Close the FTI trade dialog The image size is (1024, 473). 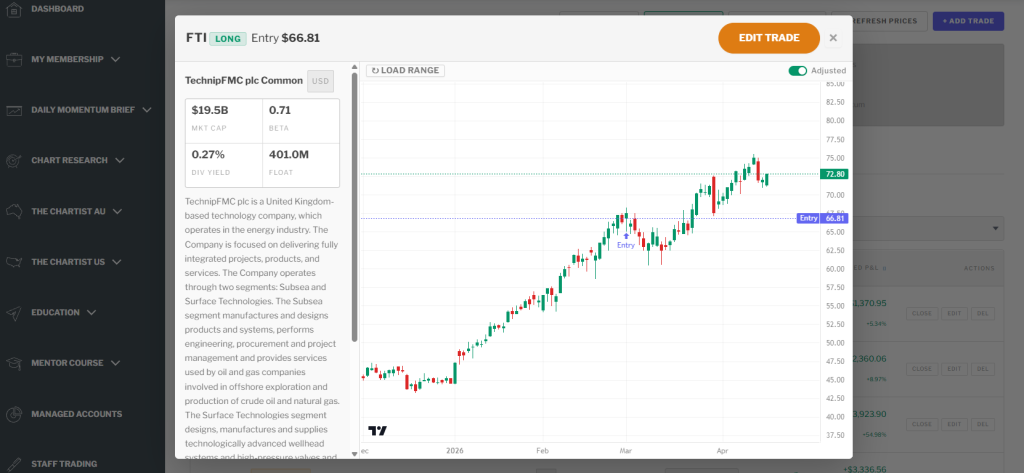(833, 38)
